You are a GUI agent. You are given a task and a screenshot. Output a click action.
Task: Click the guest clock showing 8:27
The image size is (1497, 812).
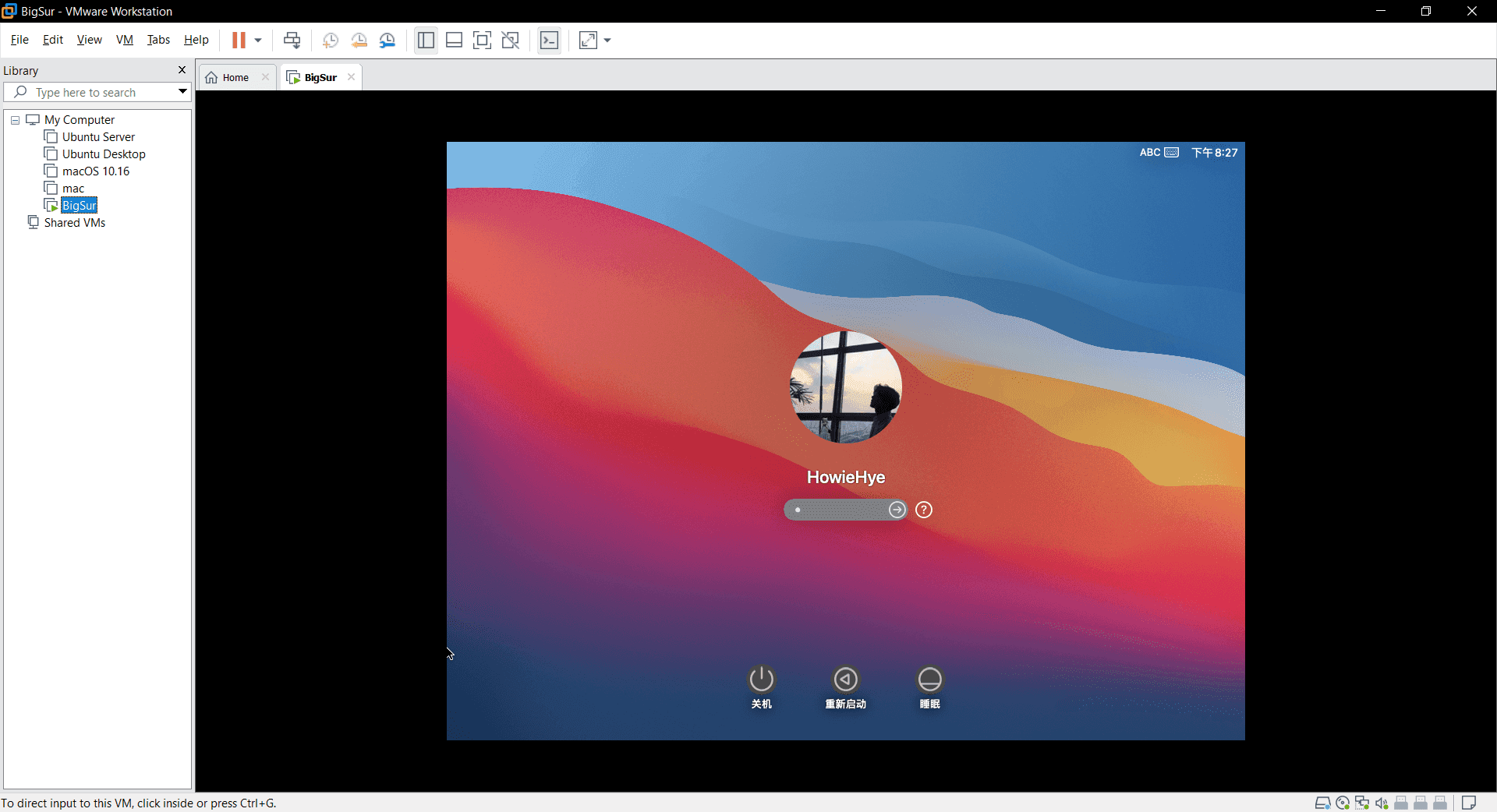point(1214,153)
